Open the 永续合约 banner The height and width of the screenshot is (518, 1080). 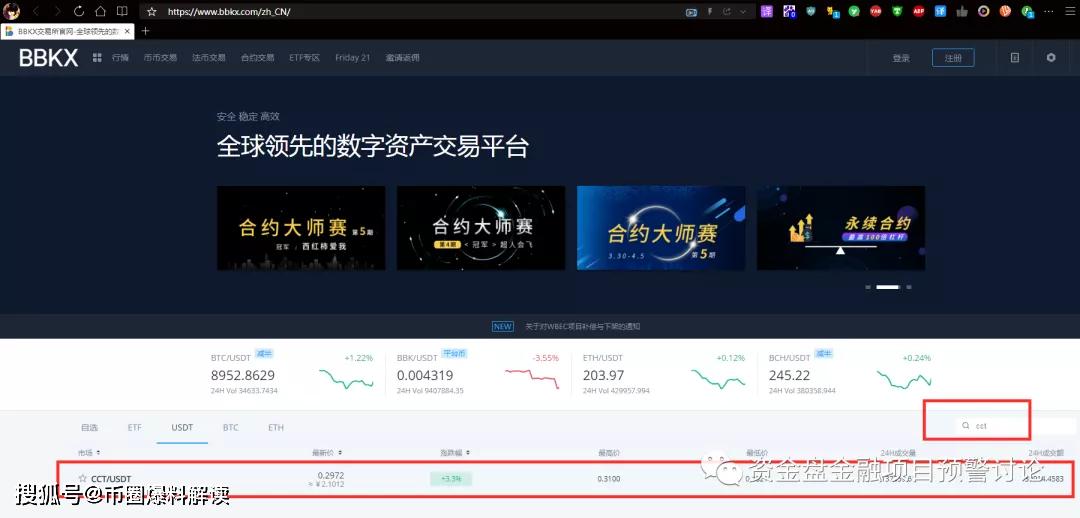click(x=841, y=228)
